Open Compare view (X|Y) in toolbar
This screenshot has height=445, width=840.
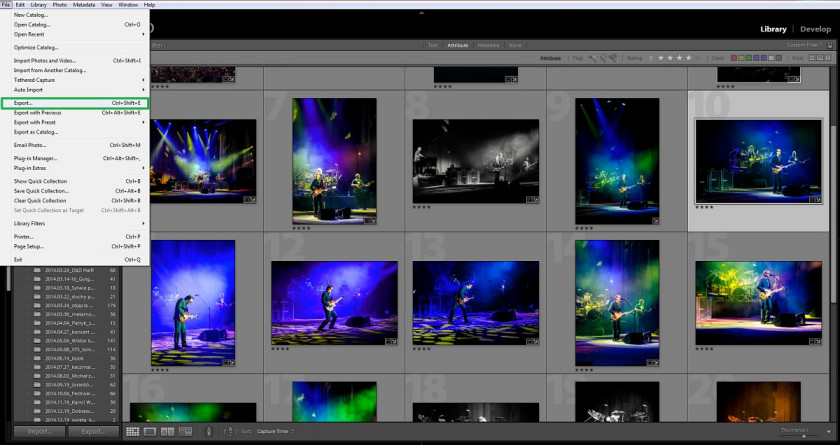[168, 432]
